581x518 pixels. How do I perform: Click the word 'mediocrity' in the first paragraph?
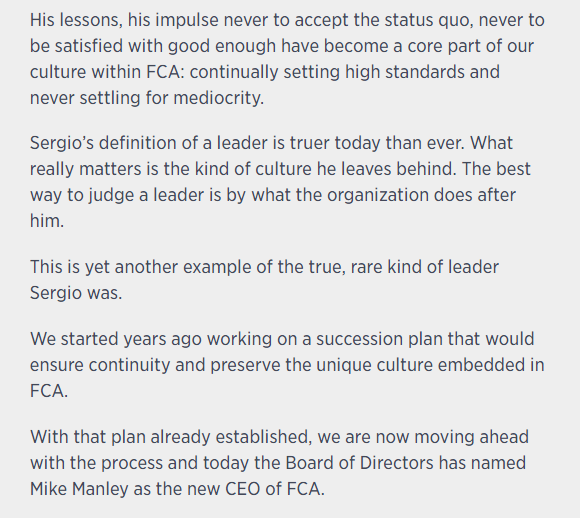216,99
